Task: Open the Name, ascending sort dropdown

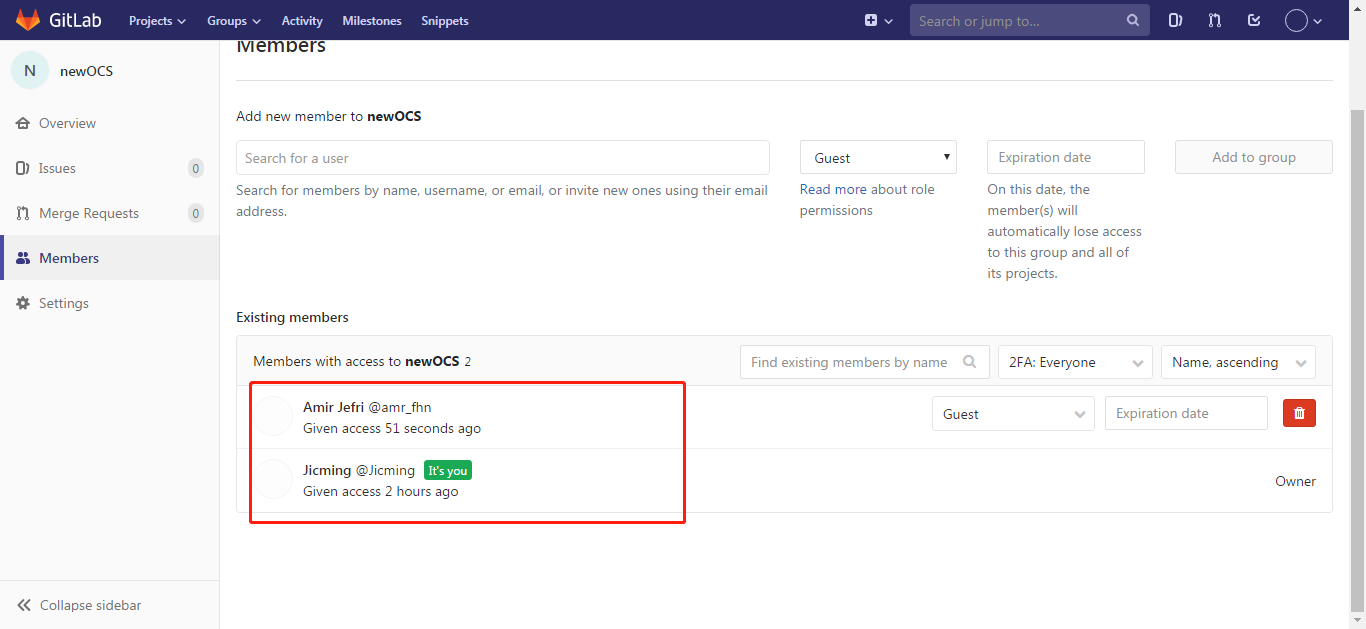Action: click(x=1238, y=362)
